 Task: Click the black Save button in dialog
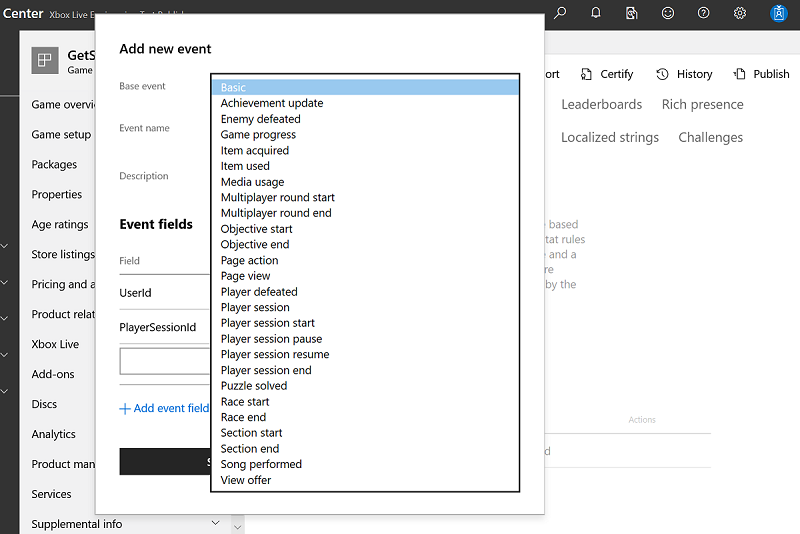(165, 462)
